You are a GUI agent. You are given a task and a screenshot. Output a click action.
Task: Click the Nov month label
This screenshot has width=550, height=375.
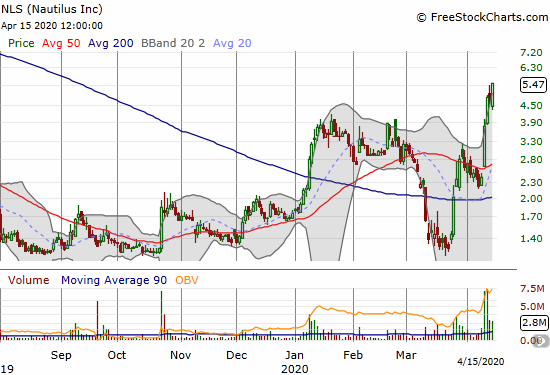point(181,355)
